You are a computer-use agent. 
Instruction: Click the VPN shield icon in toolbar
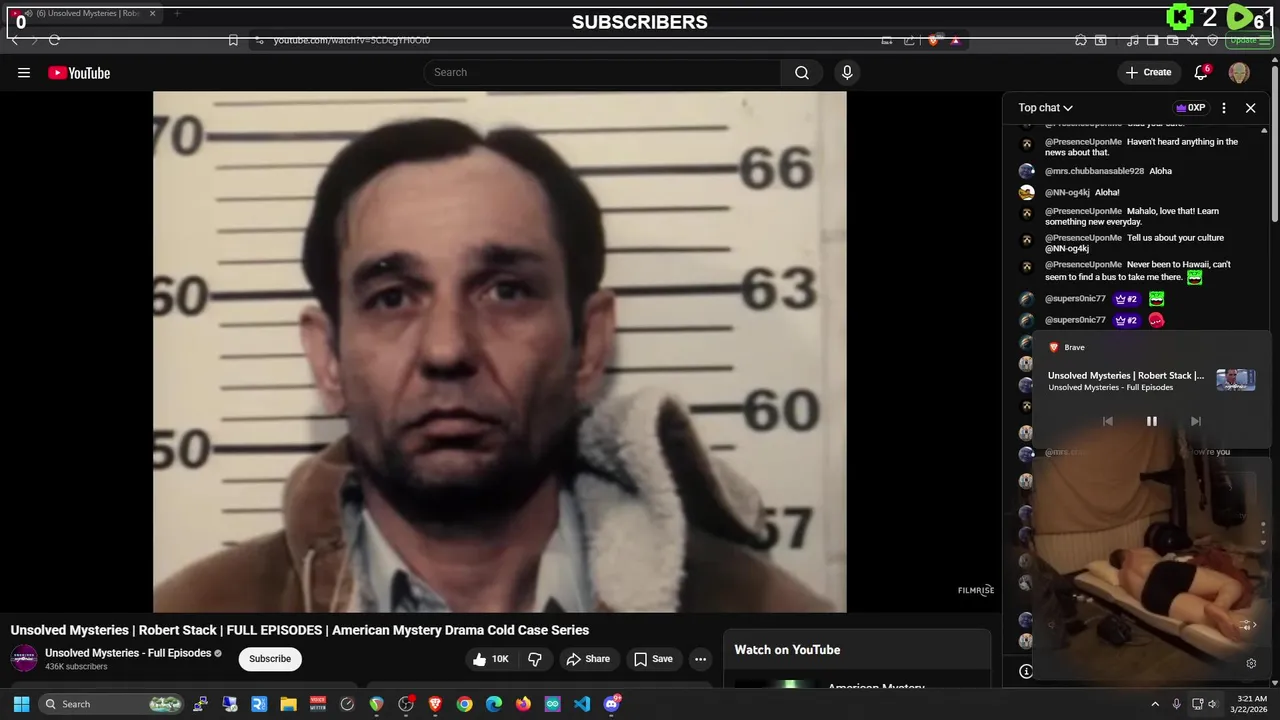(x=1212, y=40)
